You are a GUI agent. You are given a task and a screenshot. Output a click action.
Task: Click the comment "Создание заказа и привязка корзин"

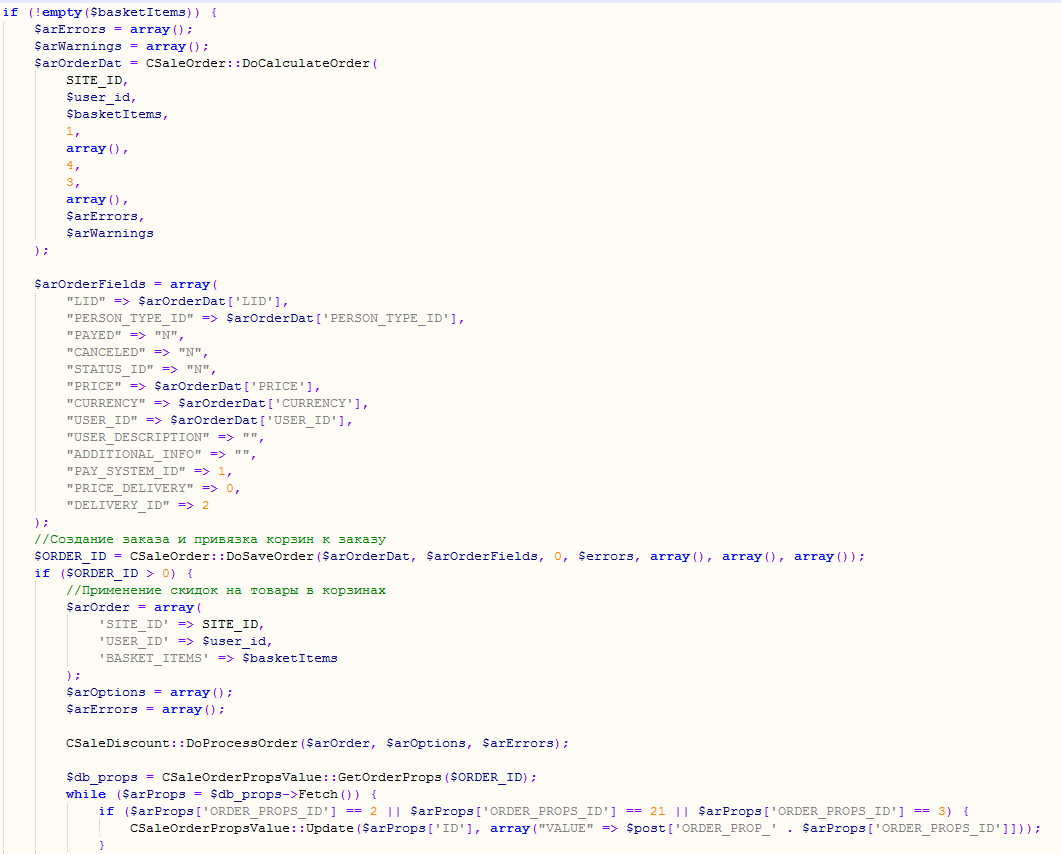pyautogui.click(x=210, y=539)
